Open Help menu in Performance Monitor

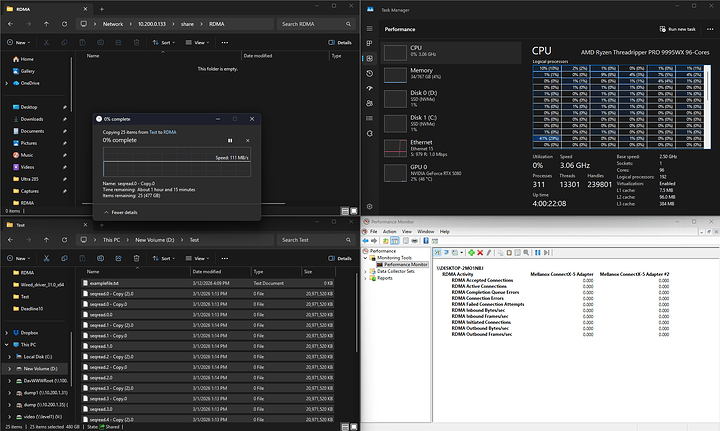click(x=444, y=231)
